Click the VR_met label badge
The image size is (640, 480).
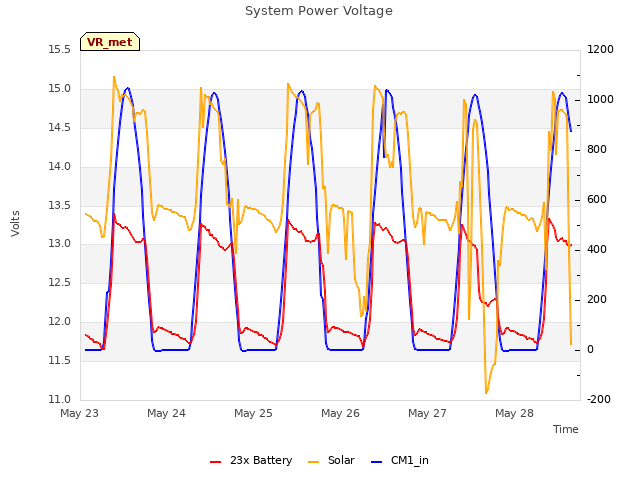(x=110, y=42)
